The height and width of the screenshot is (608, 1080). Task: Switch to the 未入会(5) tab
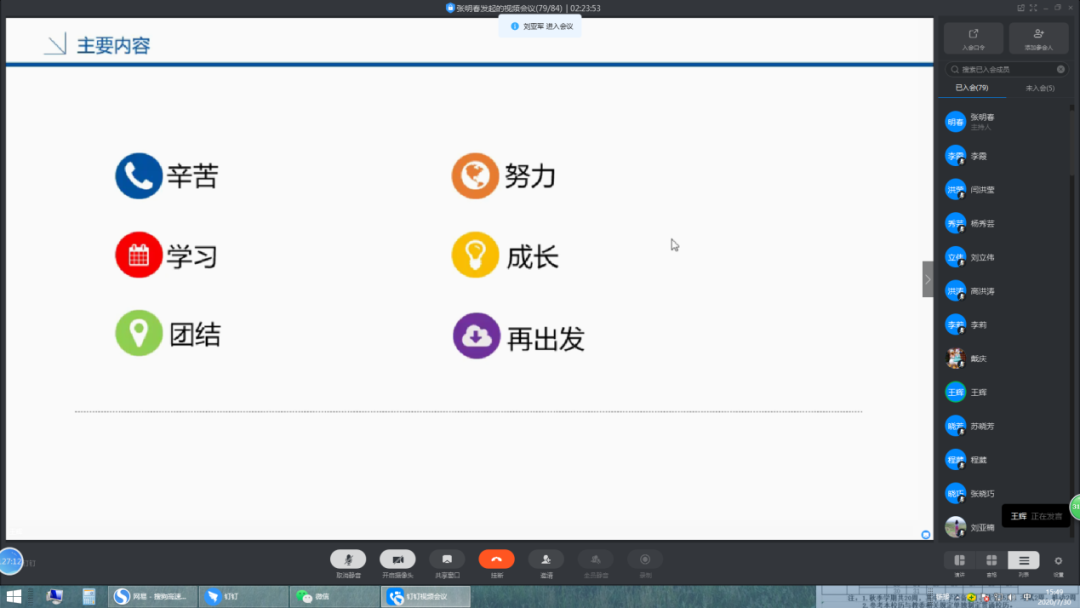(x=1039, y=88)
